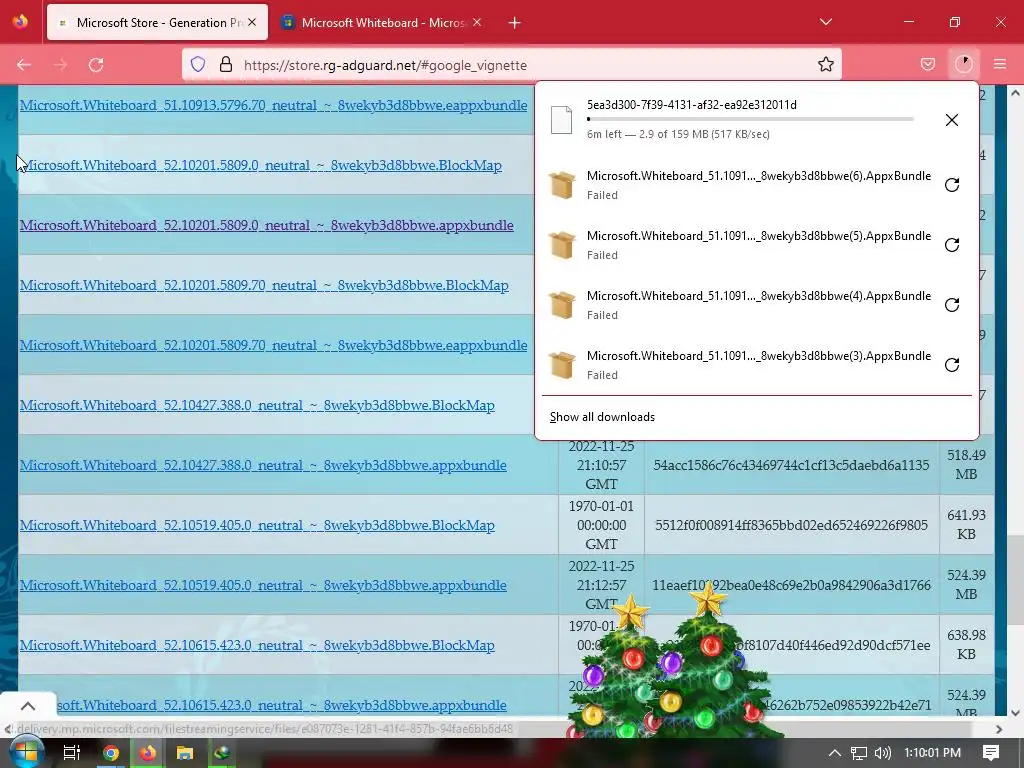Retry the failed AppxBundle (6) download
Viewport: 1024px width, 768px height.
(x=952, y=185)
